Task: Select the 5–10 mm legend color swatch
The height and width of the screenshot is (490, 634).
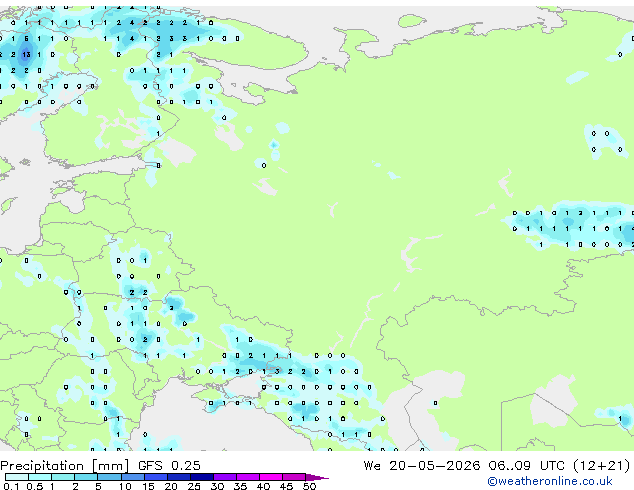Action: pos(110,477)
